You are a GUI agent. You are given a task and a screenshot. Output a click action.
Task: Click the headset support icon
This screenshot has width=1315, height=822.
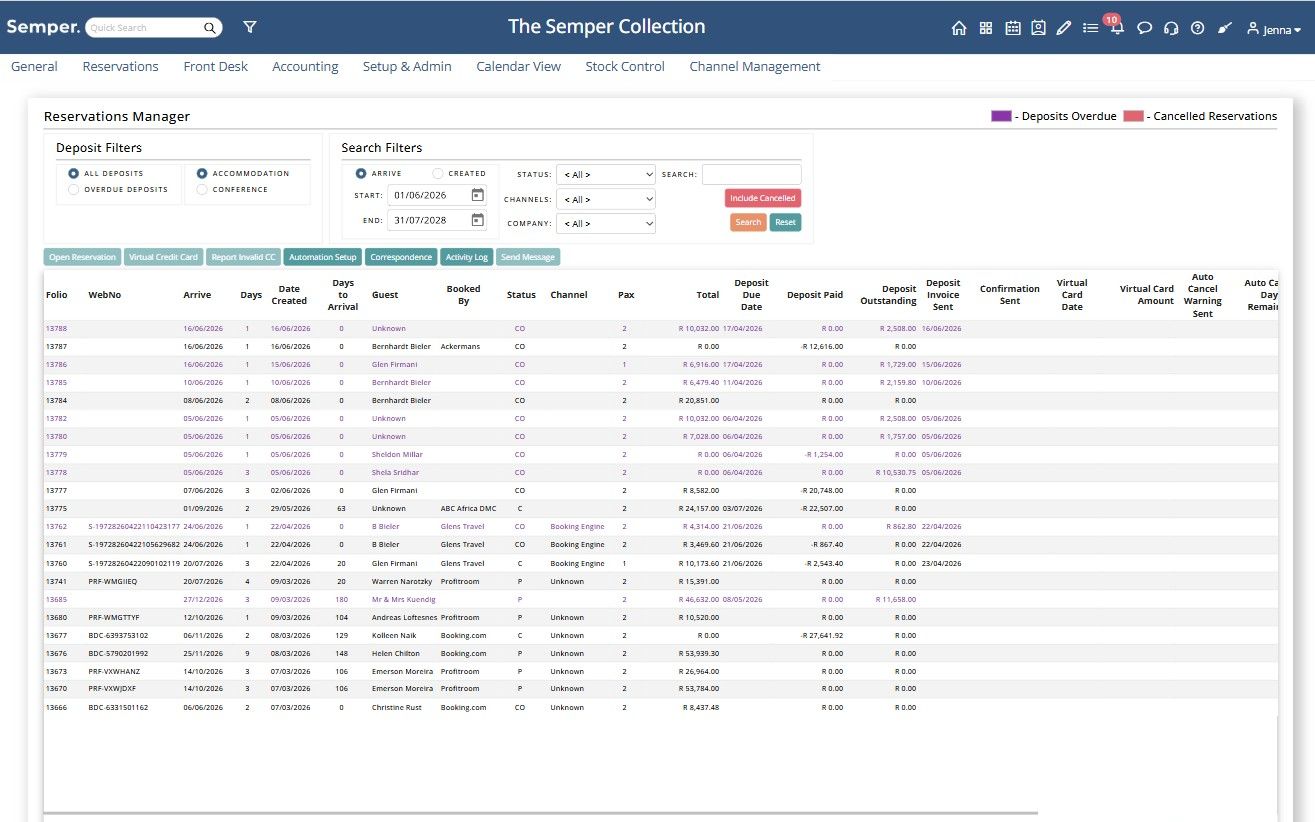(x=1171, y=28)
